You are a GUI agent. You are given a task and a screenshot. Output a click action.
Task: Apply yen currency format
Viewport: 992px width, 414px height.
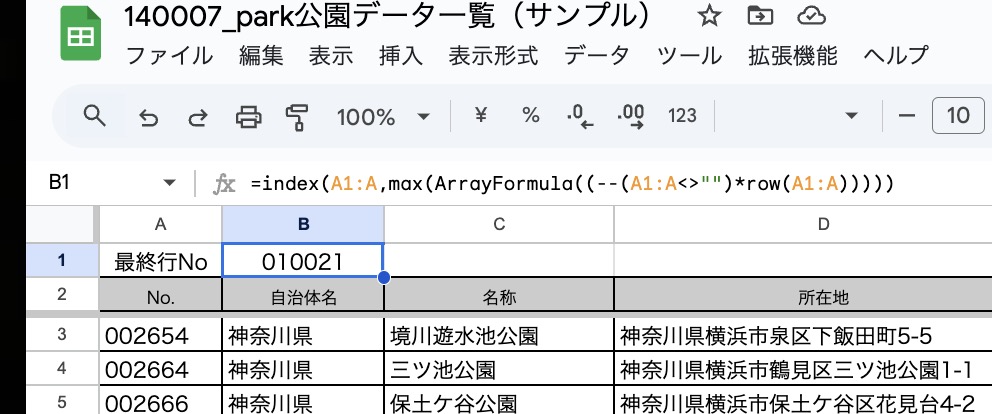click(x=480, y=116)
